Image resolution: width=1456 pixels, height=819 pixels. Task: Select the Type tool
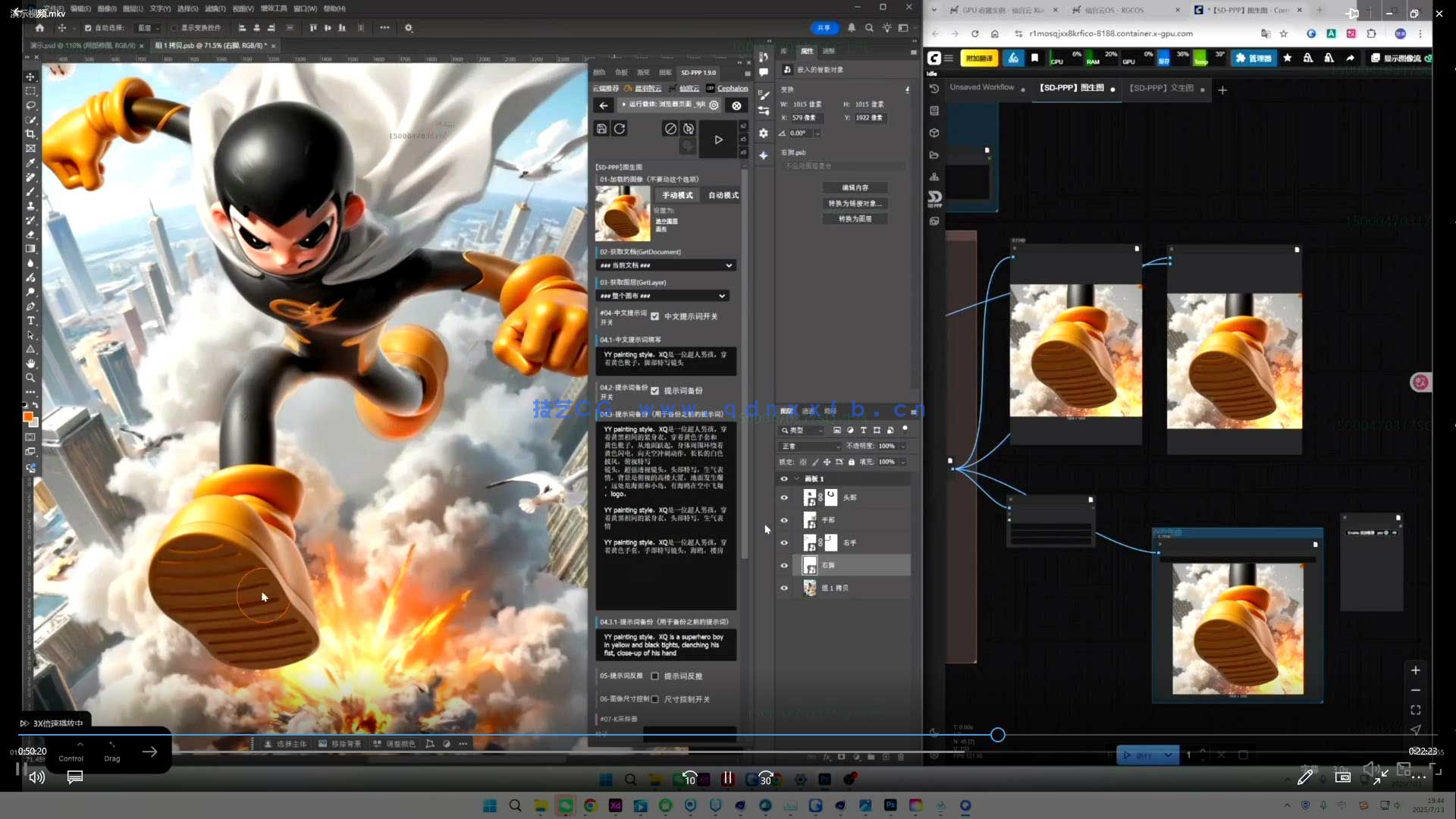tap(30, 321)
